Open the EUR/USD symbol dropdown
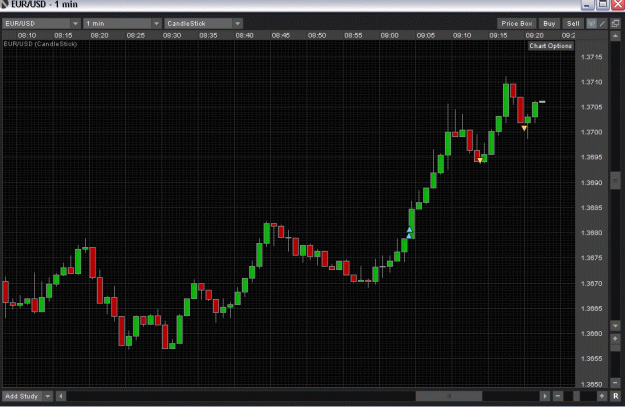This screenshot has width=625, height=407. (x=41, y=24)
